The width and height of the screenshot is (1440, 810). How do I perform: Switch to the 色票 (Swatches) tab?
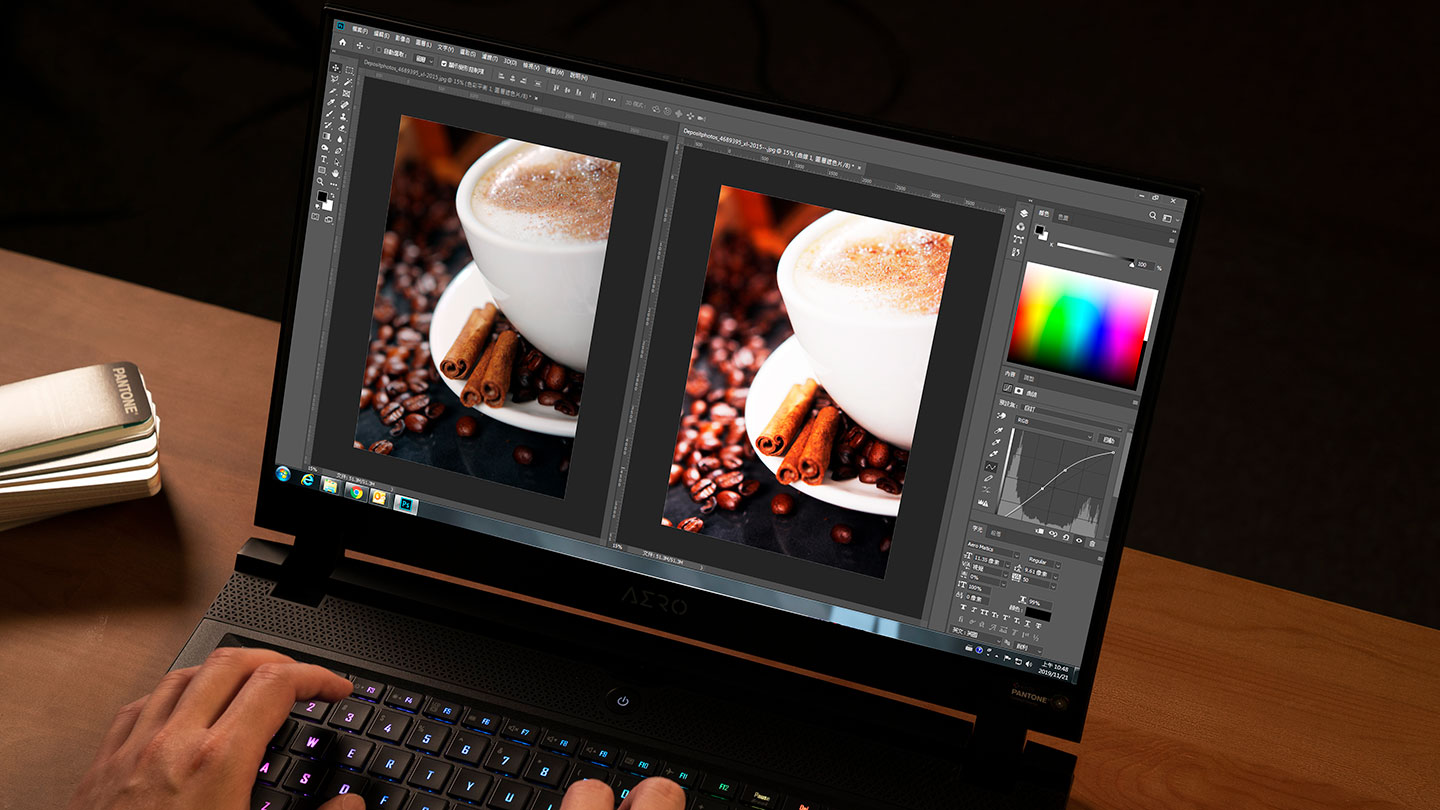point(1065,217)
